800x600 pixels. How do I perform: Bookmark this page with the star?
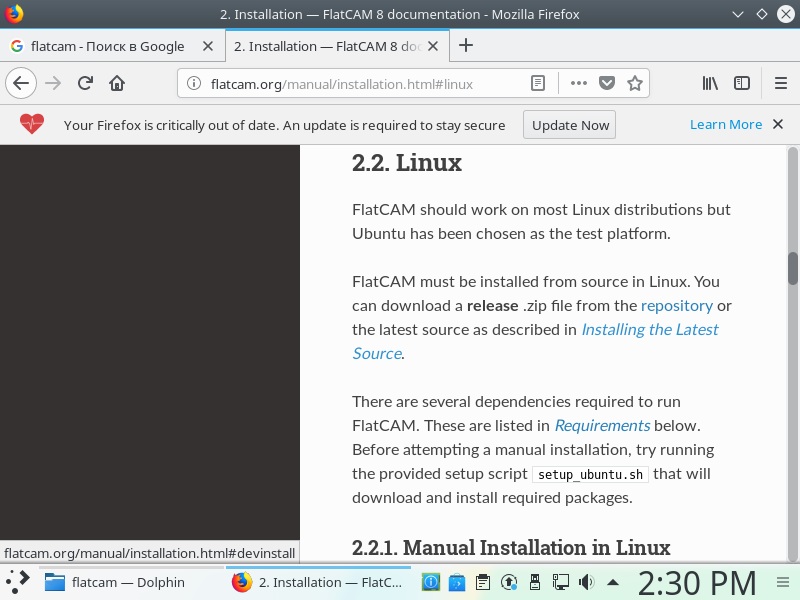click(x=635, y=83)
